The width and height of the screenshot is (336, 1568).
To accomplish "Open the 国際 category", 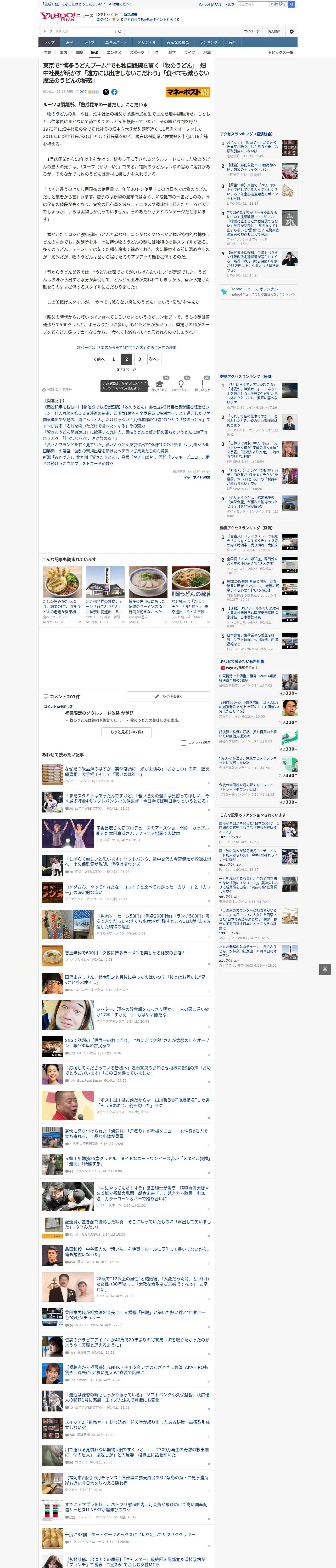I will 79,52.
